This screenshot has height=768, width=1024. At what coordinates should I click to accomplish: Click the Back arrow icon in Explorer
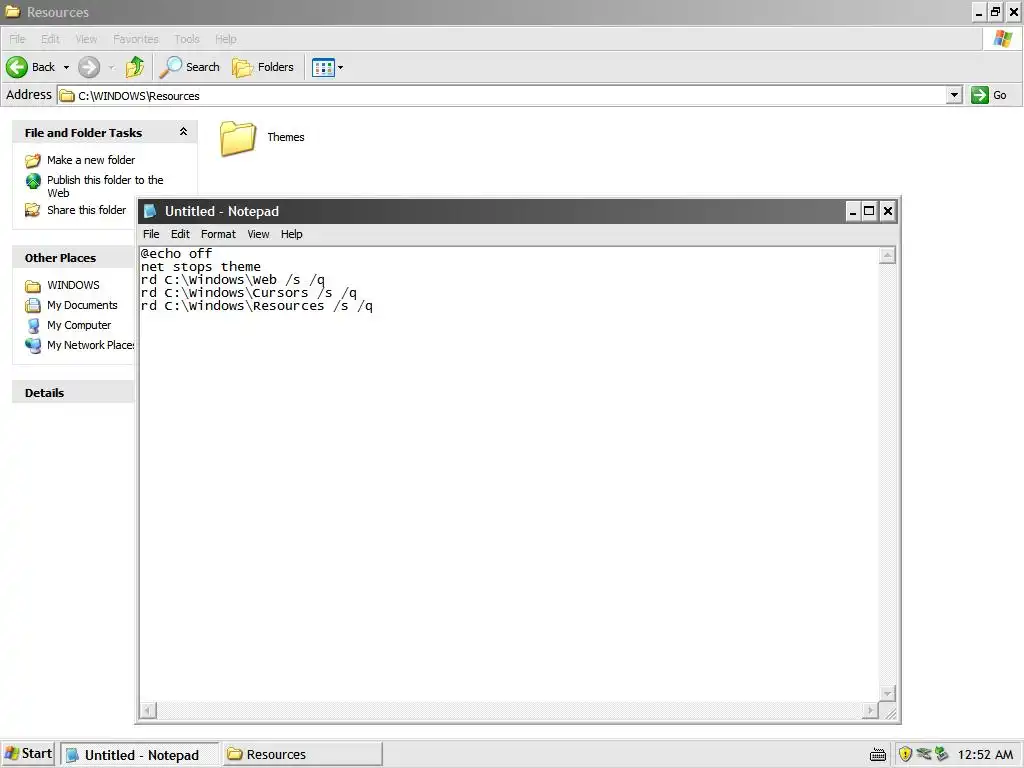point(17,67)
